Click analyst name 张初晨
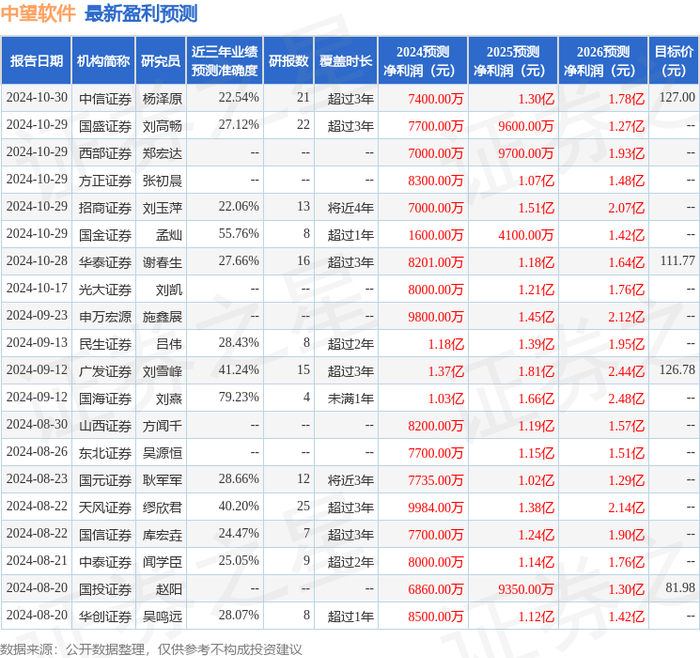The width and height of the screenshot is (700, 658). tap(162, 180)
